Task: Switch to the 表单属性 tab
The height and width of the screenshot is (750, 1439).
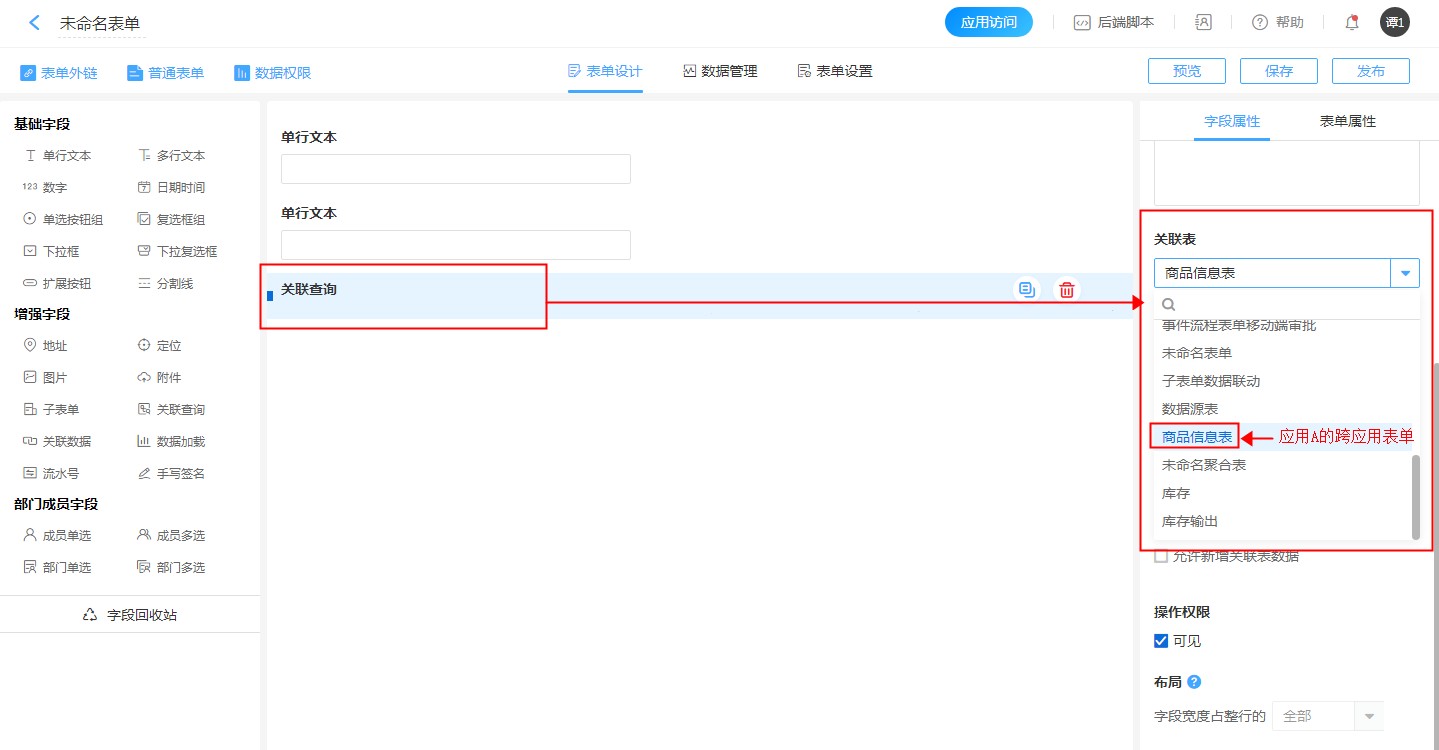Action: click(x=1347, y=121)
